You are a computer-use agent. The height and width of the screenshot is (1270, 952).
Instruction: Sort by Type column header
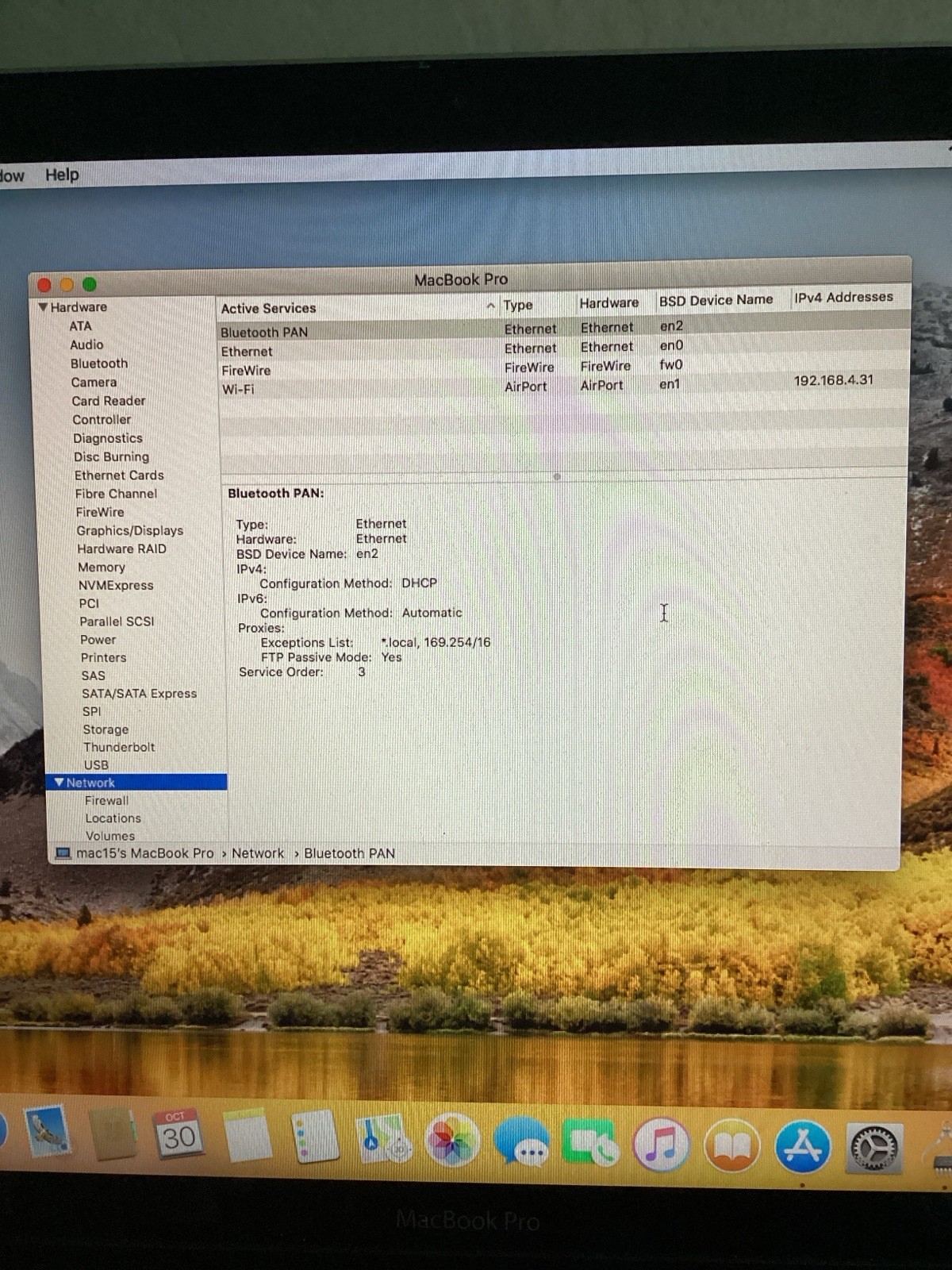518,305
